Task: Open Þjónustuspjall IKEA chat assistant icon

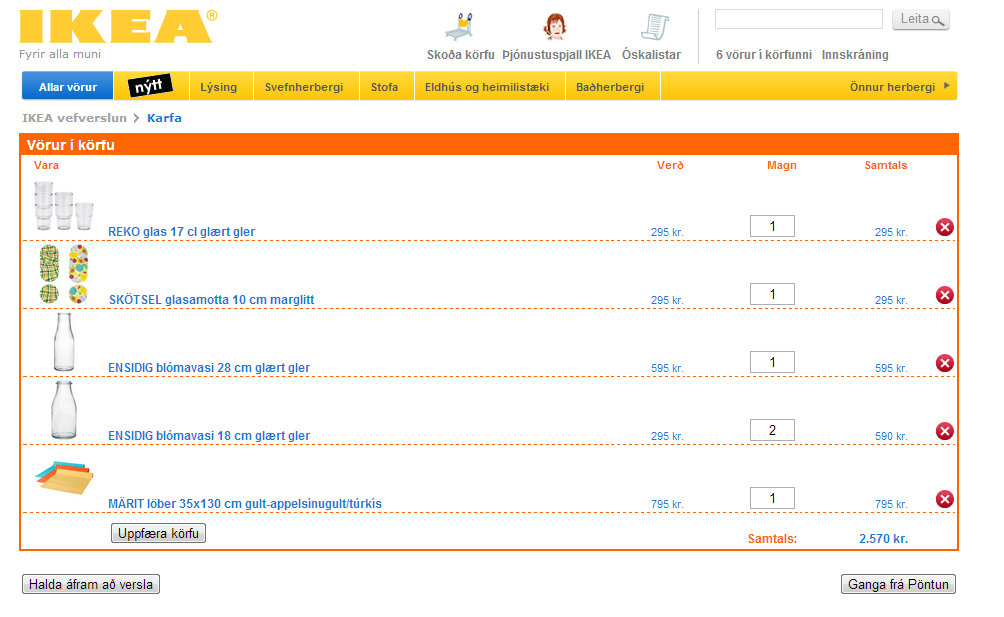Action: (x=555, y=29)
